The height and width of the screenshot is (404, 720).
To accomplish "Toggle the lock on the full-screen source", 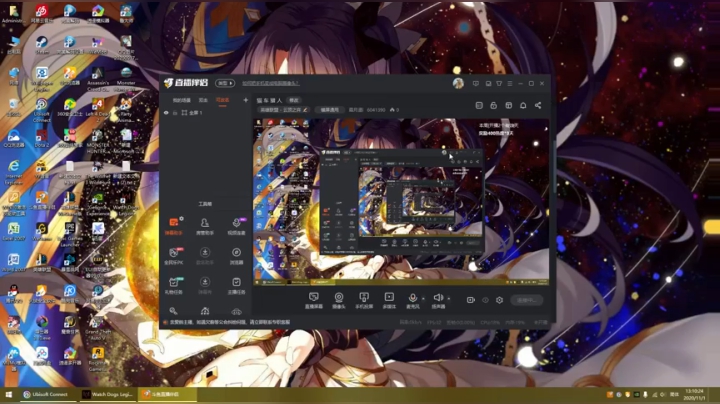I will click(175, 112).
